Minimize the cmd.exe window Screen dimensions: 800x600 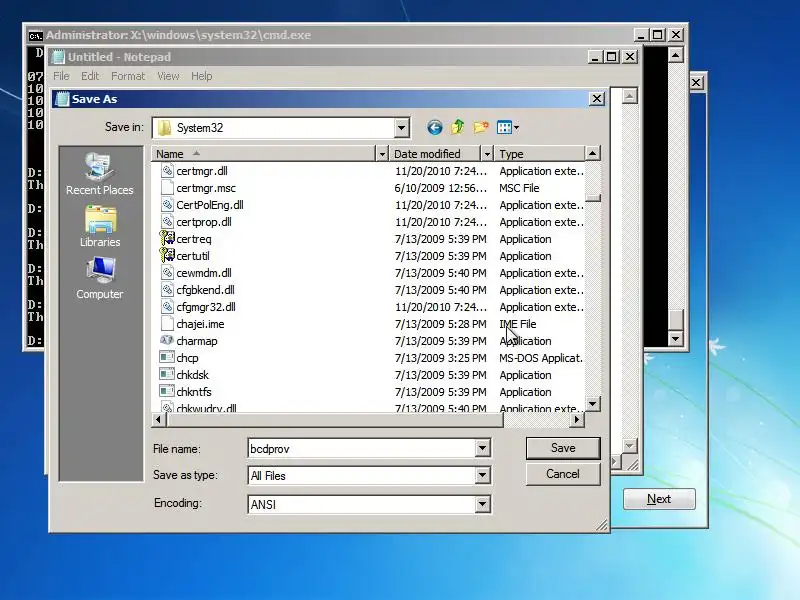(x=641, y=35)
